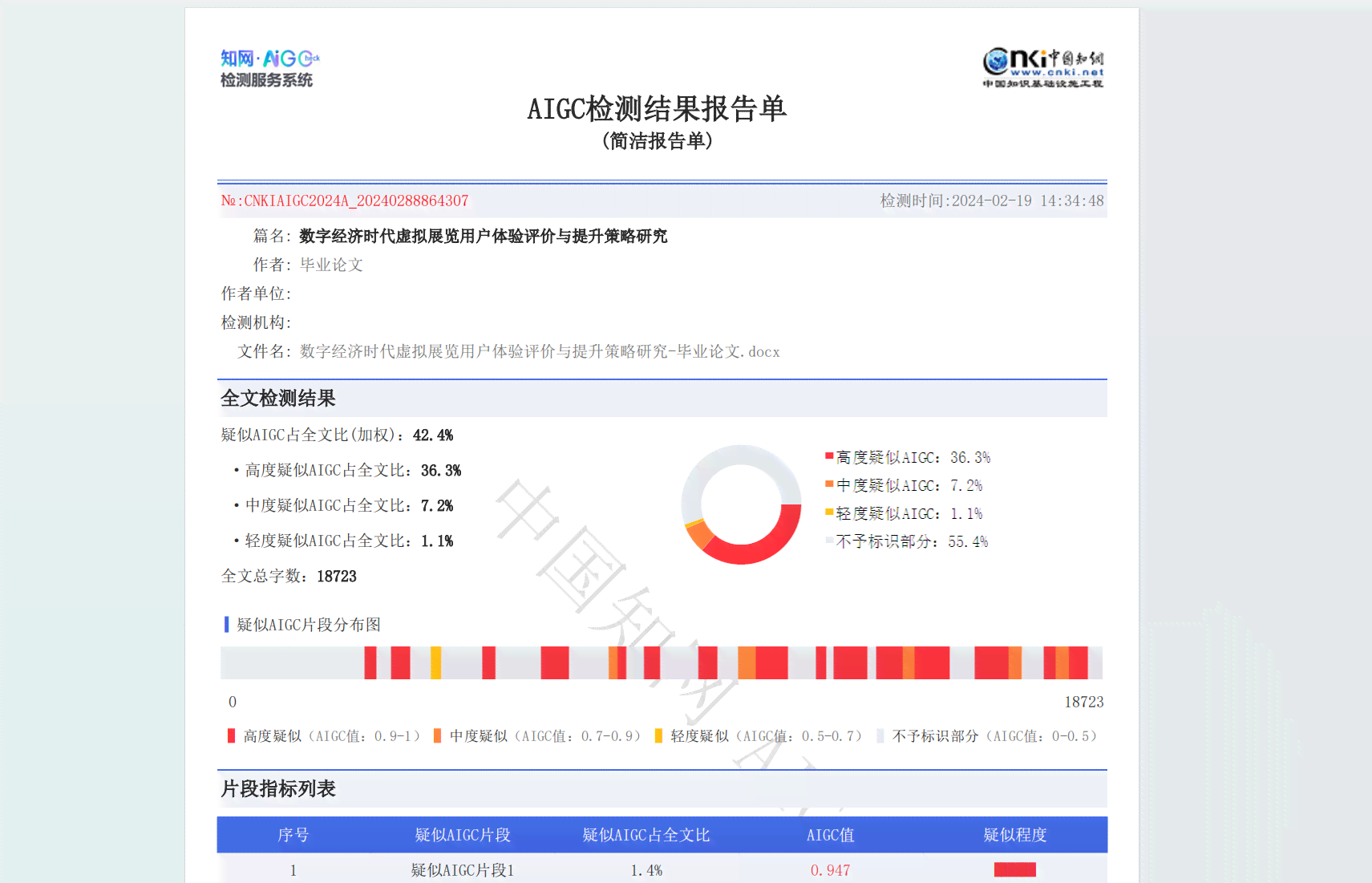Screen dimensions: 1372x883
Task: Click the yellow segment in the distribution bar
Action: point(435,662)
